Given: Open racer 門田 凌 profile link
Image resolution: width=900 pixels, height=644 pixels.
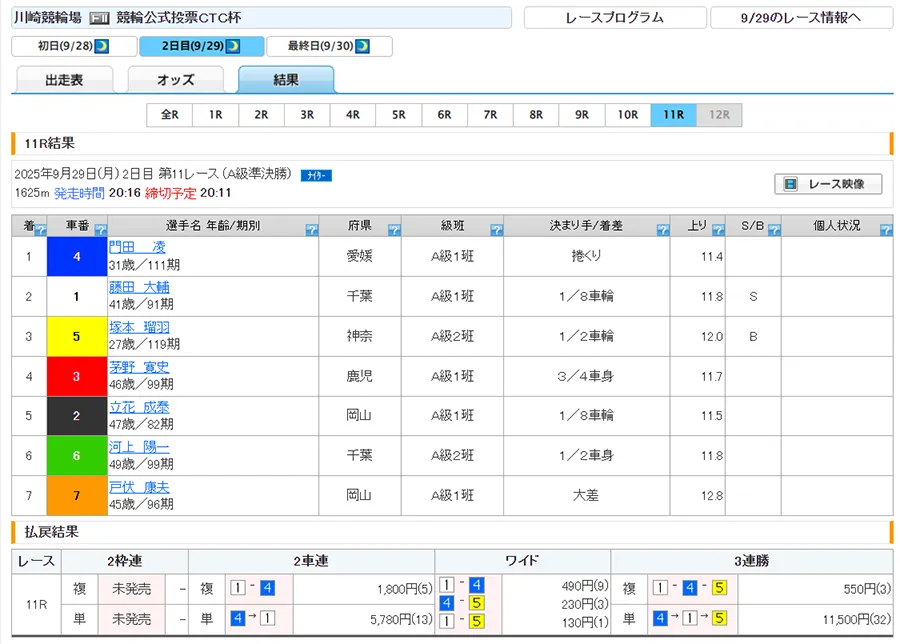Looking at the screenshot, I should pos(137,247).
